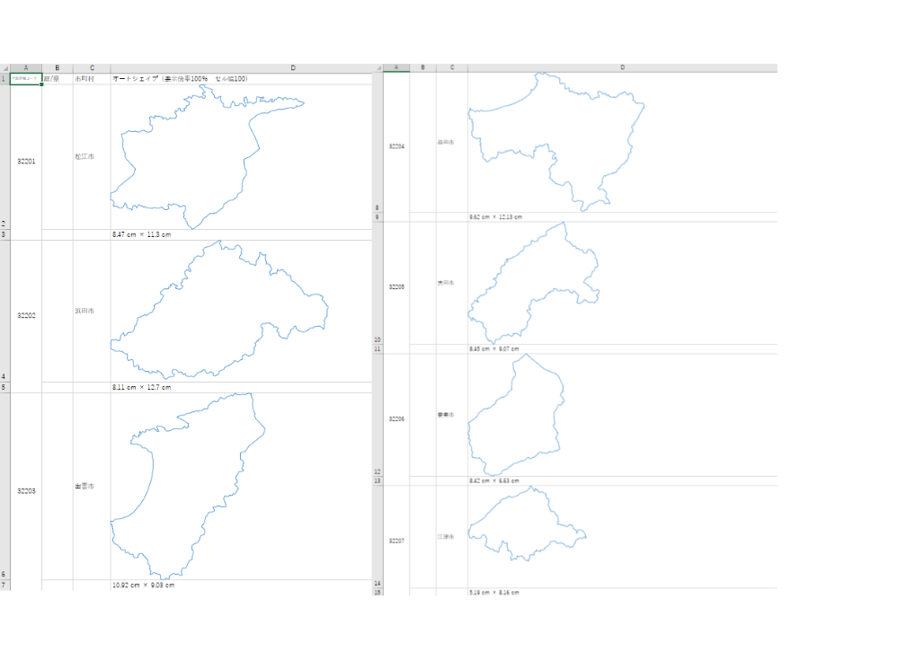Click Select All corner in right sheet

(x=378, y=68)
